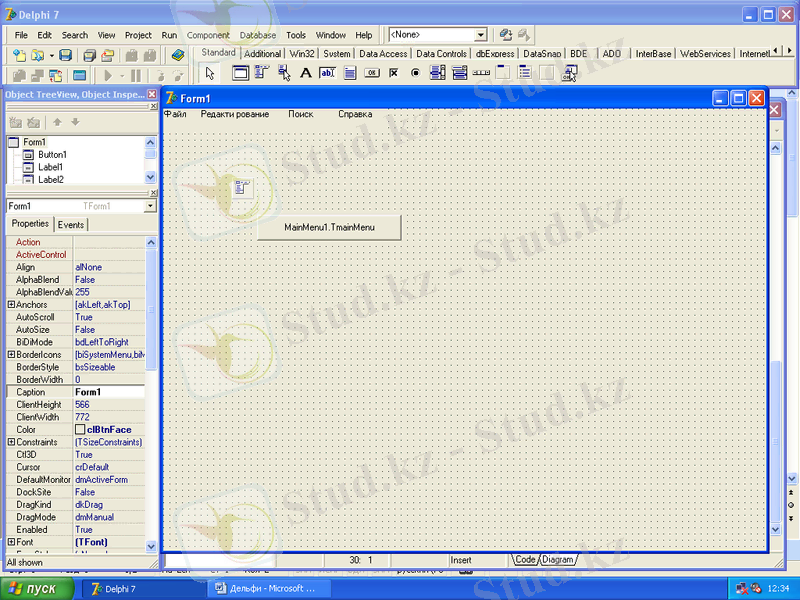800x600 pixels.
Task: Open the Project menu
Action: tap(138, 35)
